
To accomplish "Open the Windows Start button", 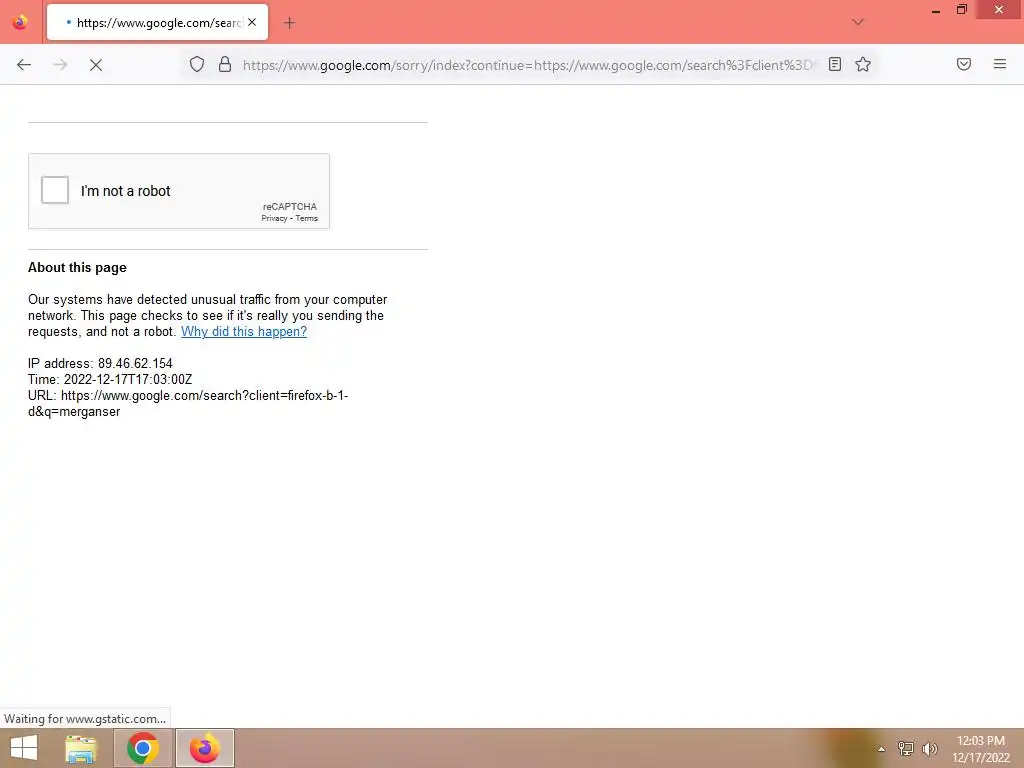I will tap(24, 748).
